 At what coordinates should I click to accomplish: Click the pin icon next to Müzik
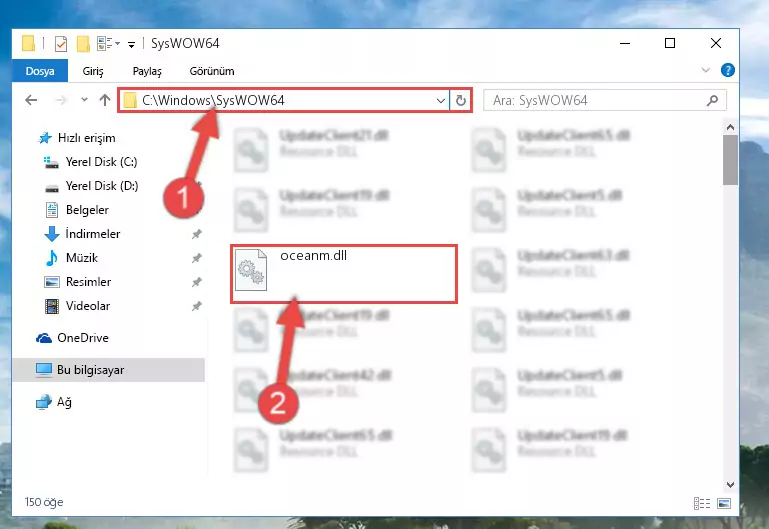(x=197, y=258)
